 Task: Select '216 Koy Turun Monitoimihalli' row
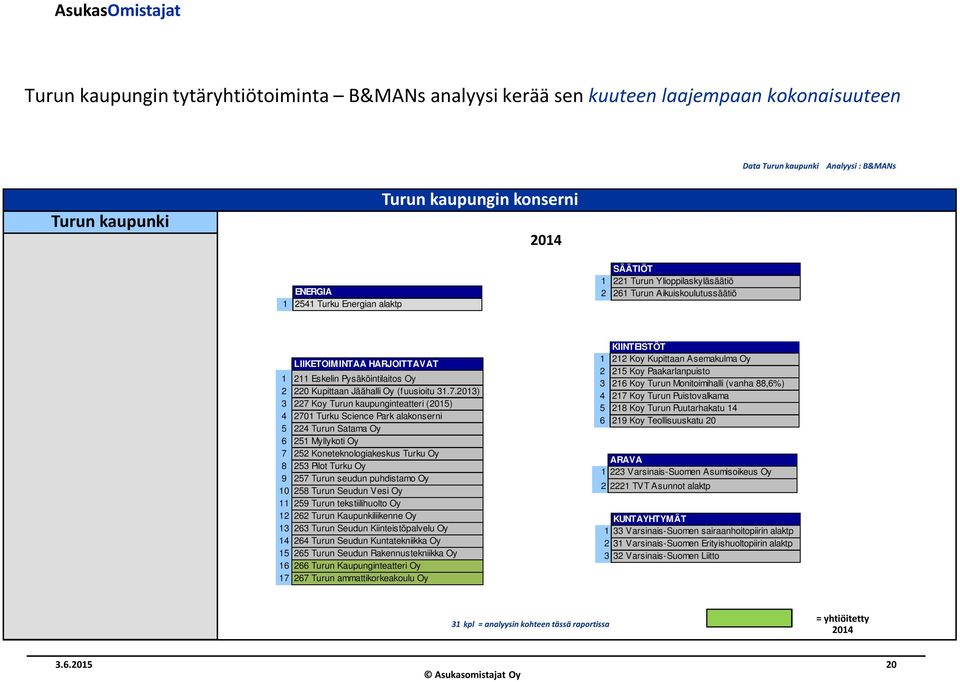coord(704,384)
